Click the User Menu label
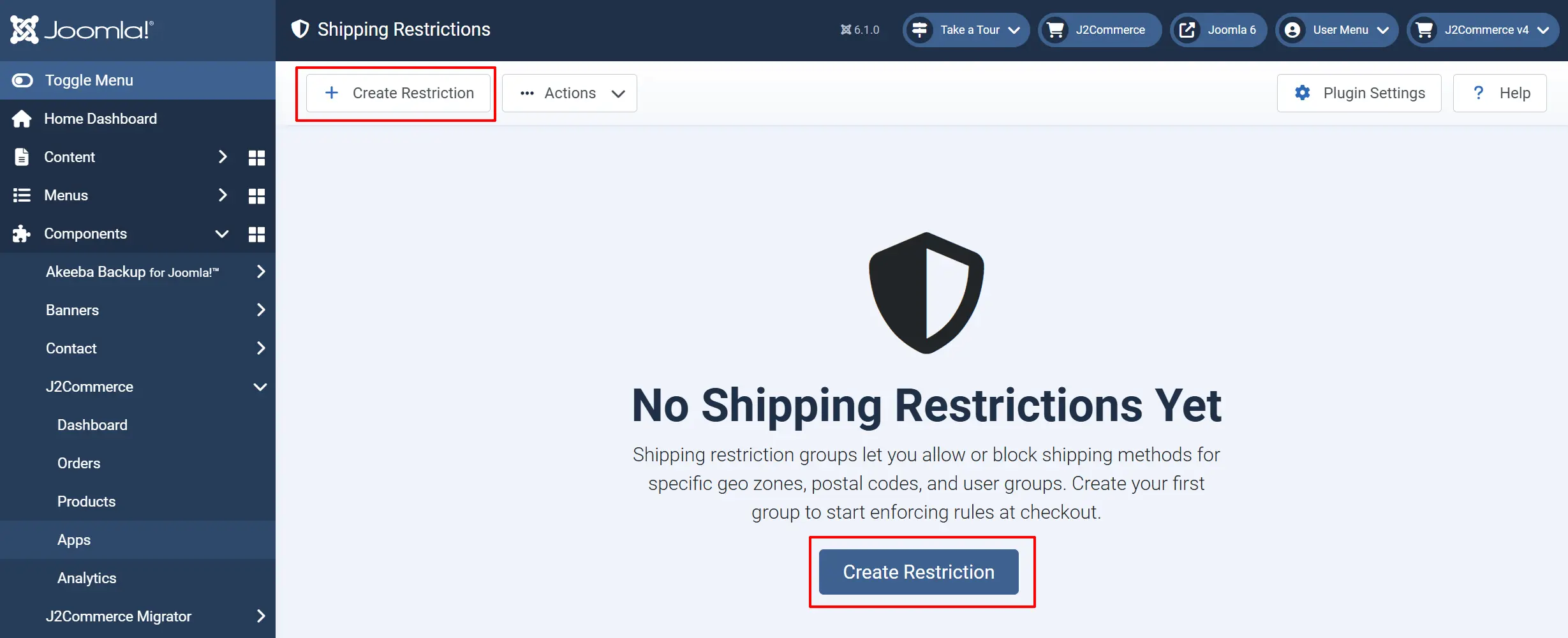Screen dimensions: 1568x638 [x=1341, y=30]
